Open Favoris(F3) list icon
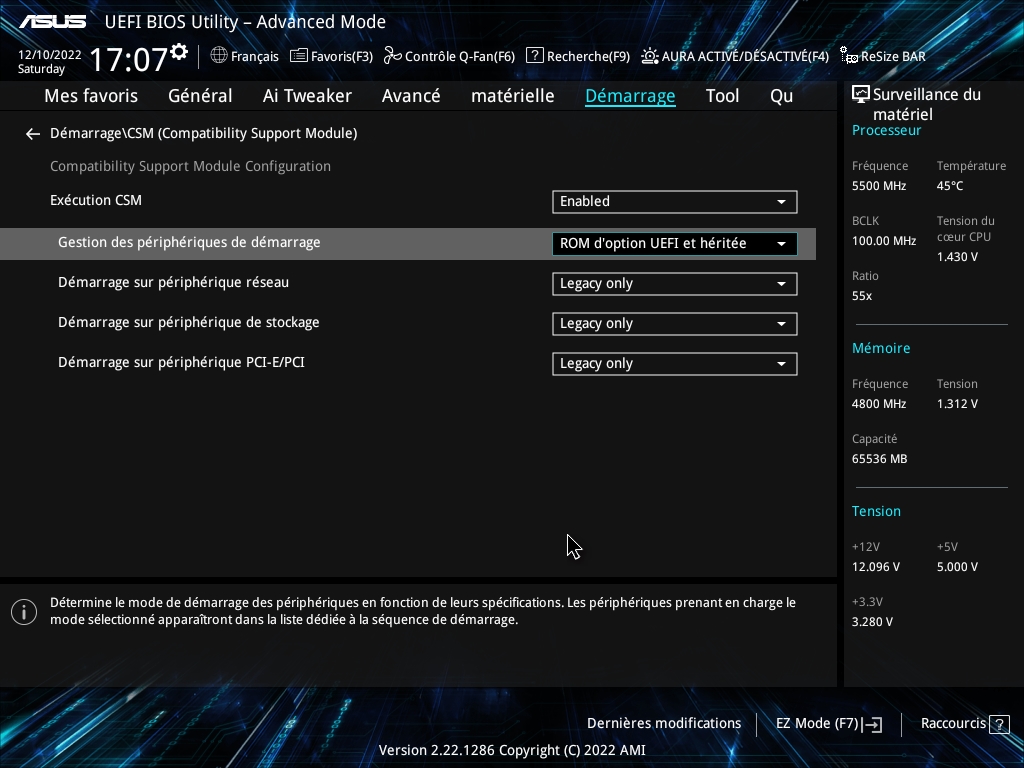The image size is (1024, 768). 298,56
